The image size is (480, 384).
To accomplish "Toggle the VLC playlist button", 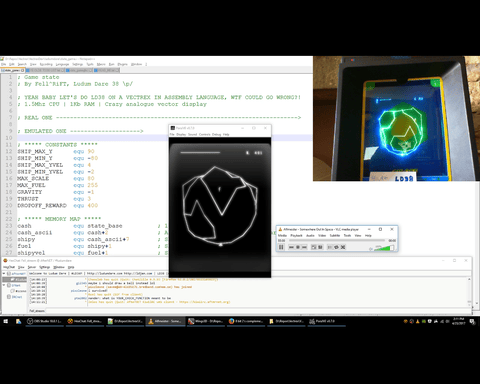I will point(330,247).
